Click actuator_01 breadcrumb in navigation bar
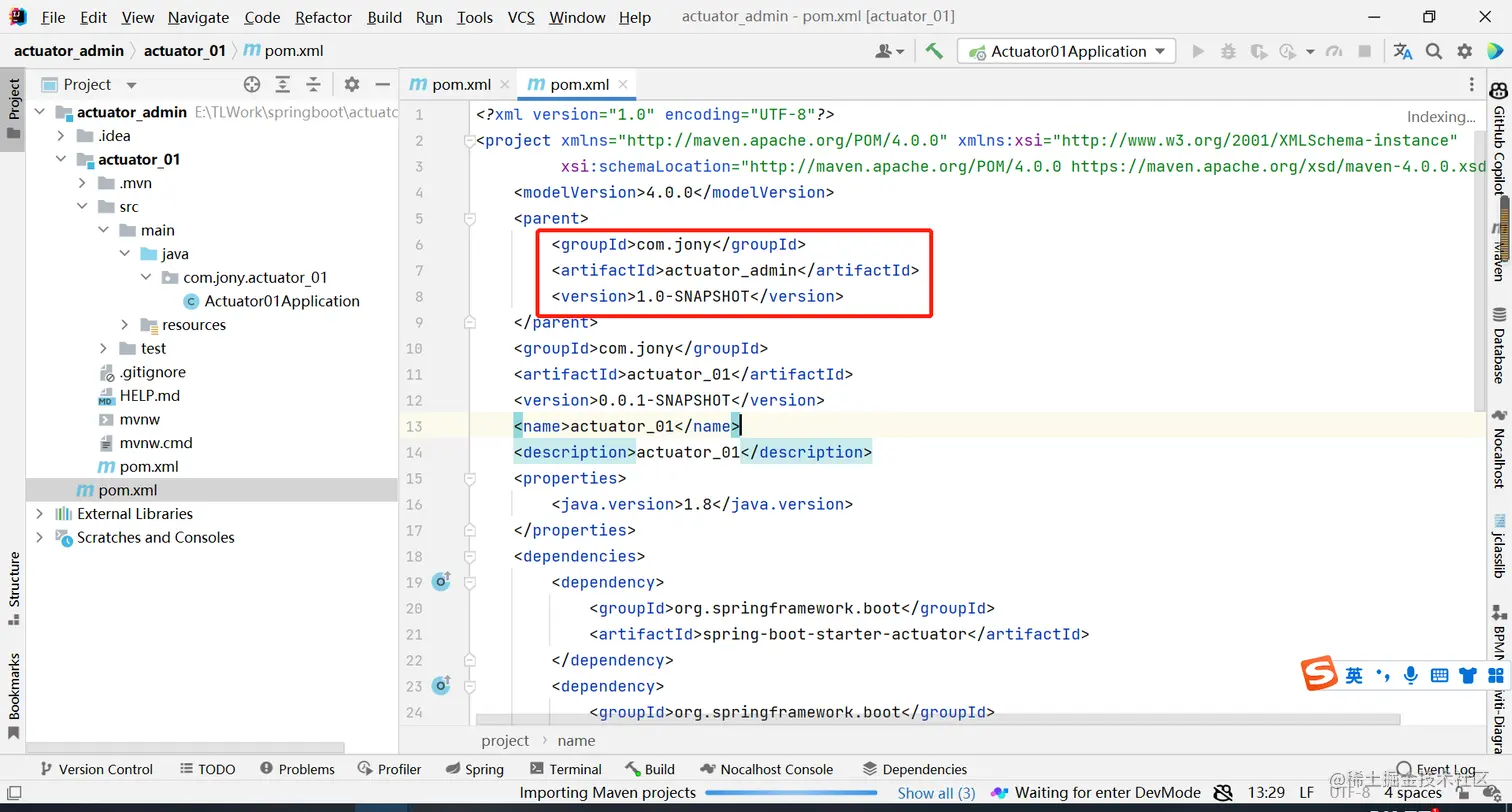 184,51
